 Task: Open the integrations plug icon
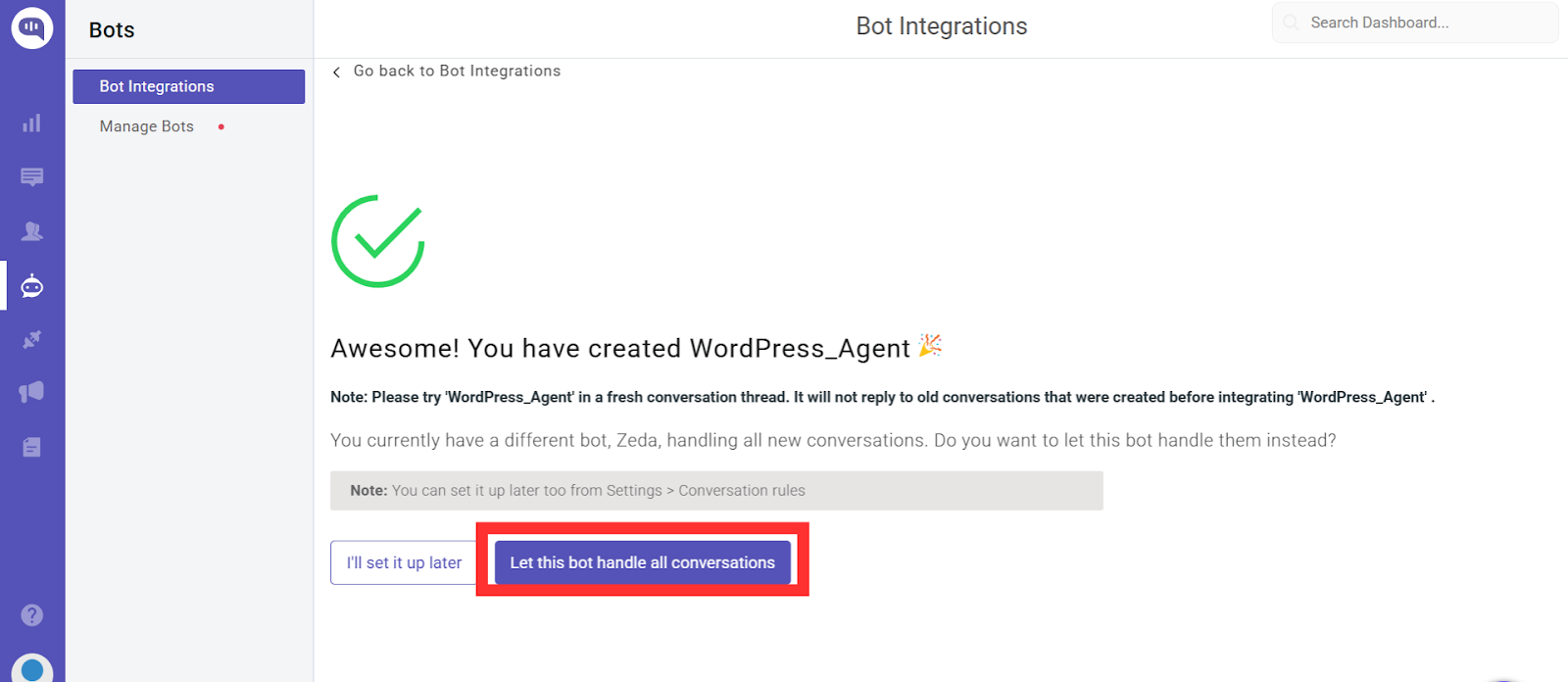[x=31, y=339]
